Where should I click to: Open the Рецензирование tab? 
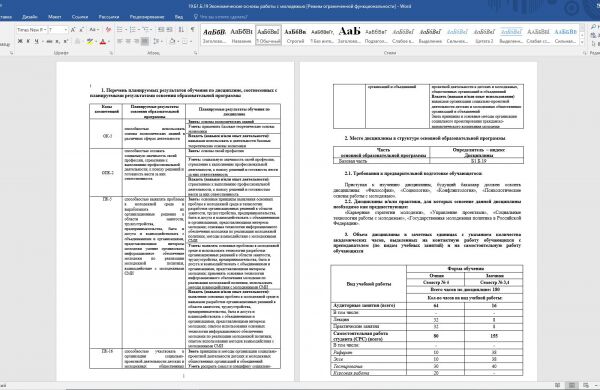(147, 17)
